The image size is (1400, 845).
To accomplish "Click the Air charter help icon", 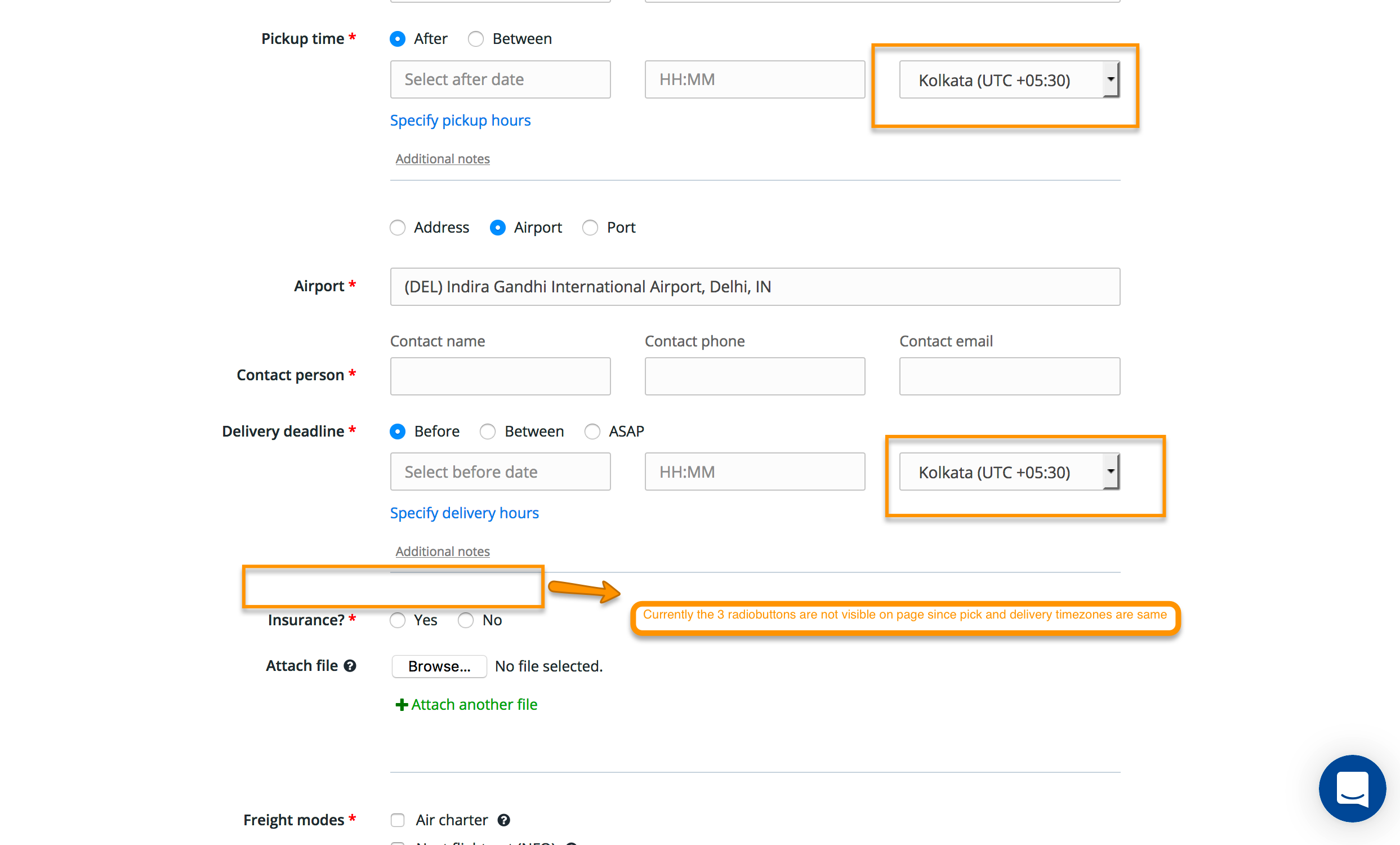I will click(503, 820).
